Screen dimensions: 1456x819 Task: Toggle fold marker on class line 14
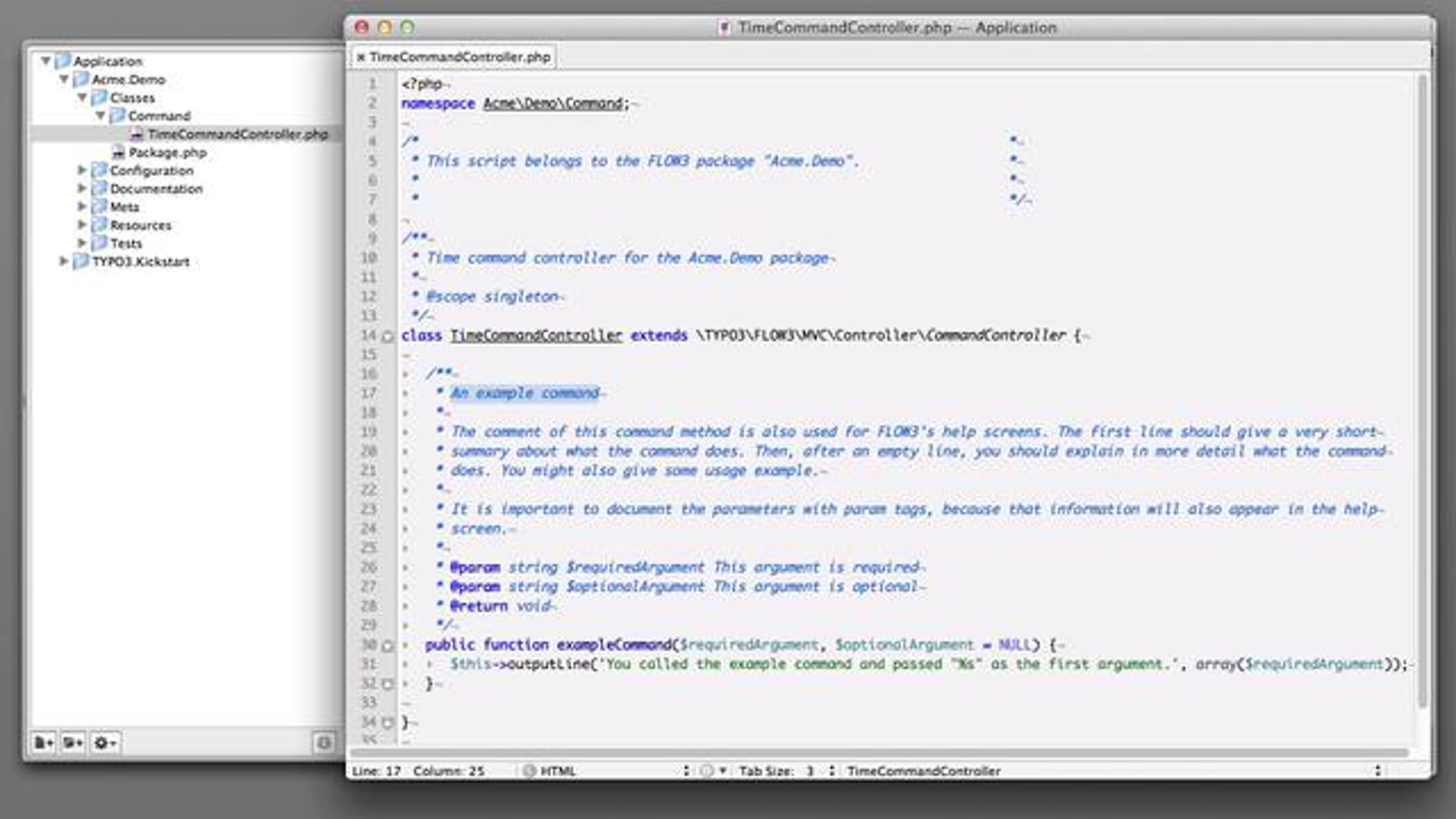click(388, 336)
